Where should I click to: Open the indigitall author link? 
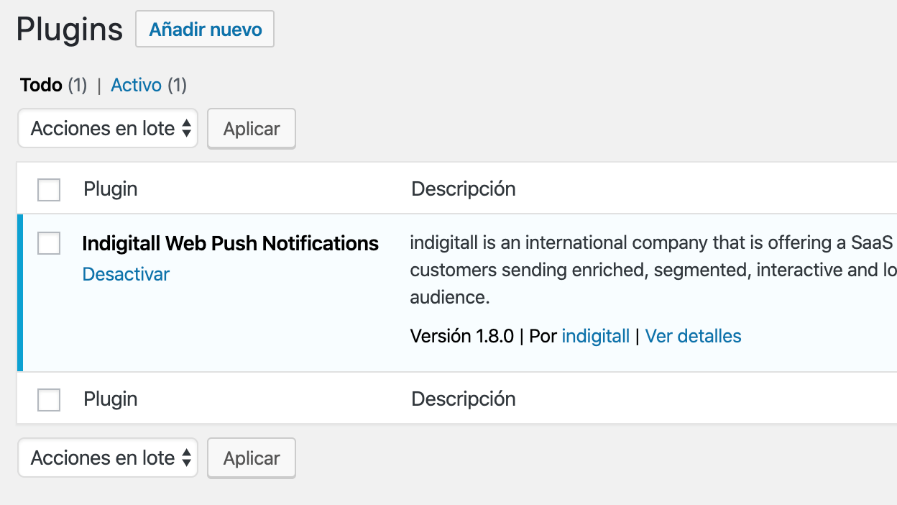coord(596,336)
